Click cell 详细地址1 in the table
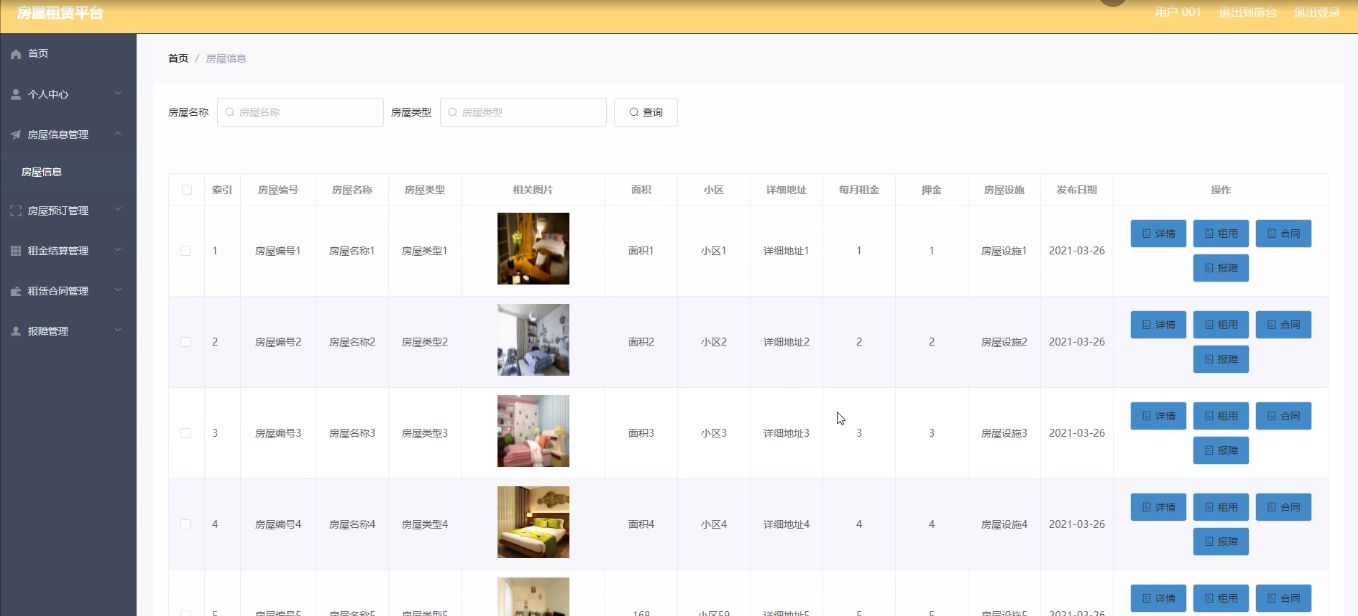The width and height of the screenshot is (1358, 616). point(786,251)
